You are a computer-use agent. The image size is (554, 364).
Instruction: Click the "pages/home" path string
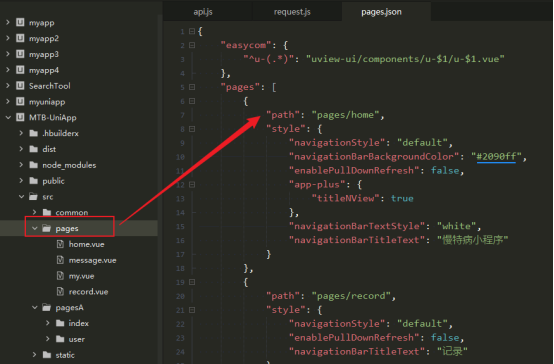pos(346,115)
